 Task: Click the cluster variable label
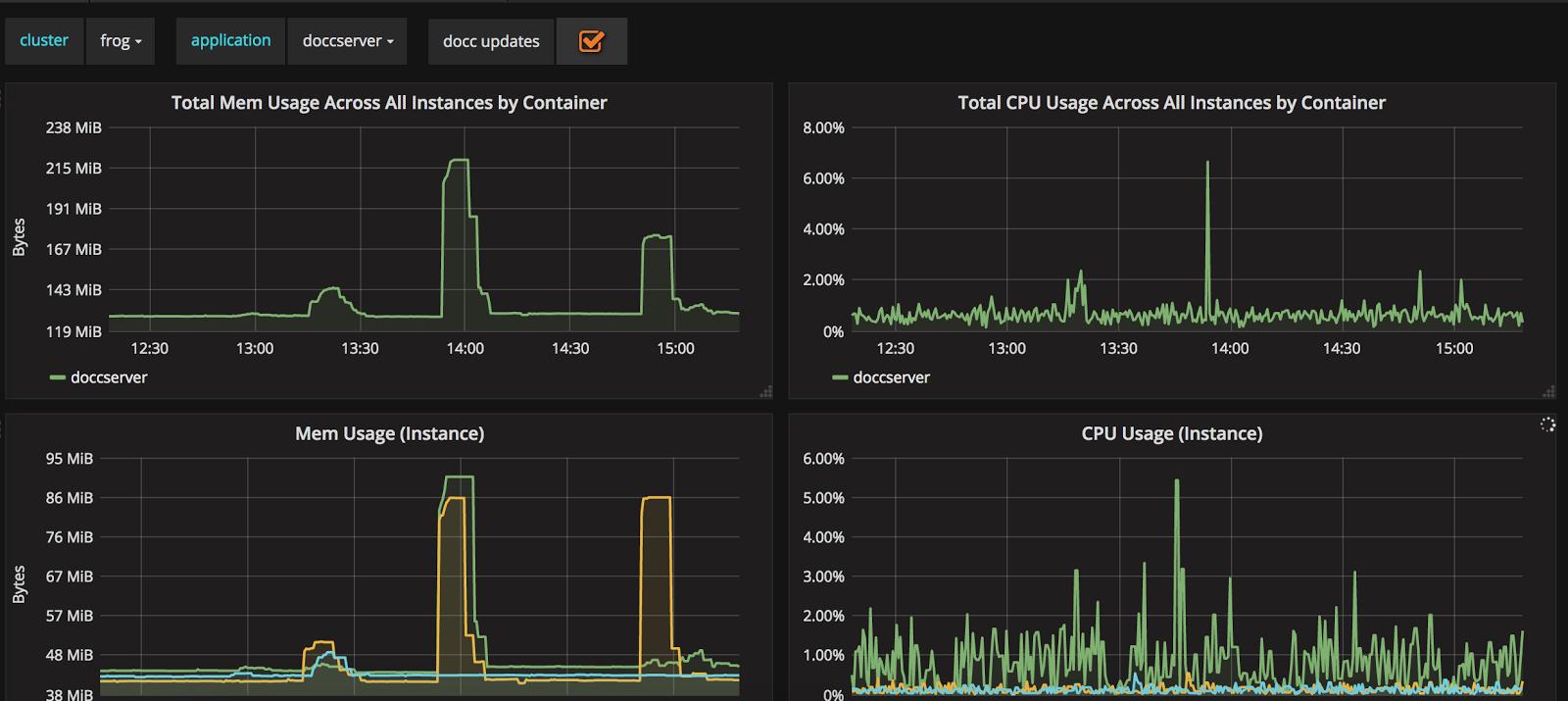pyautogui.click(x=44, y=41)
